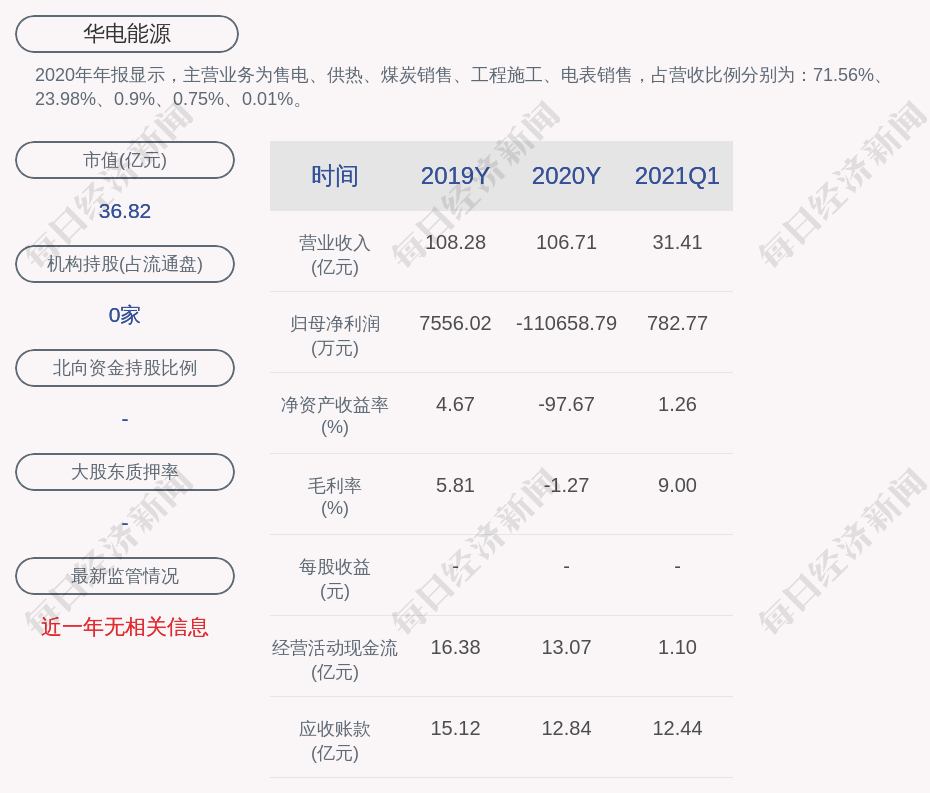Click the 2020Y column header
The width and height of the screenshot is (930, 793).
coord(566,176)
